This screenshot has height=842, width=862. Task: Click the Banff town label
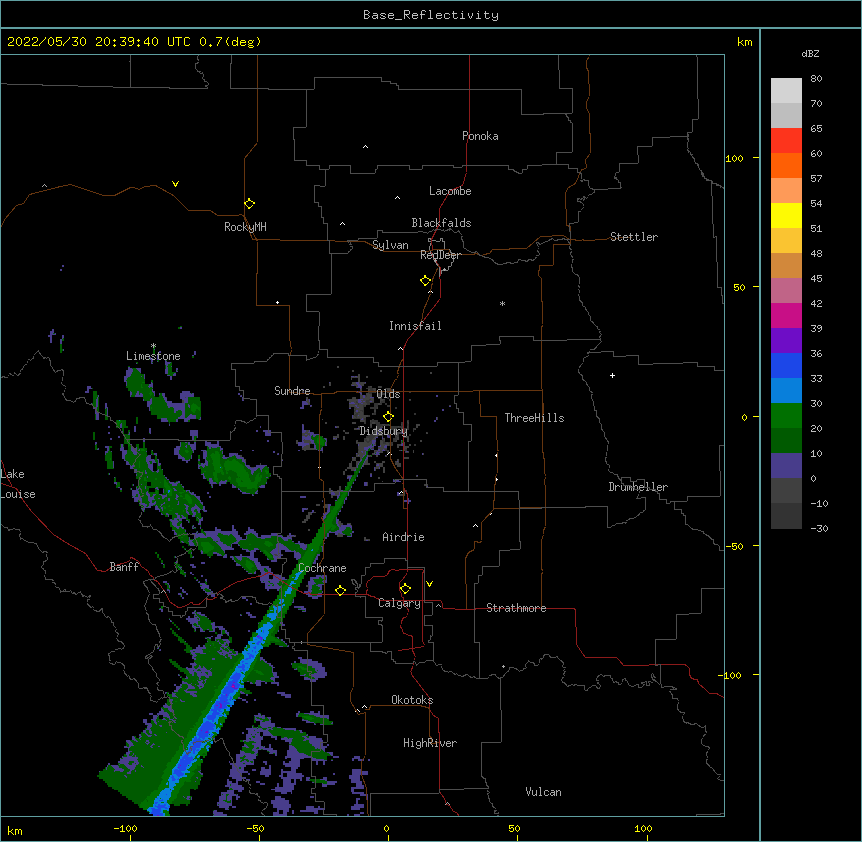(x=124, y=567)
